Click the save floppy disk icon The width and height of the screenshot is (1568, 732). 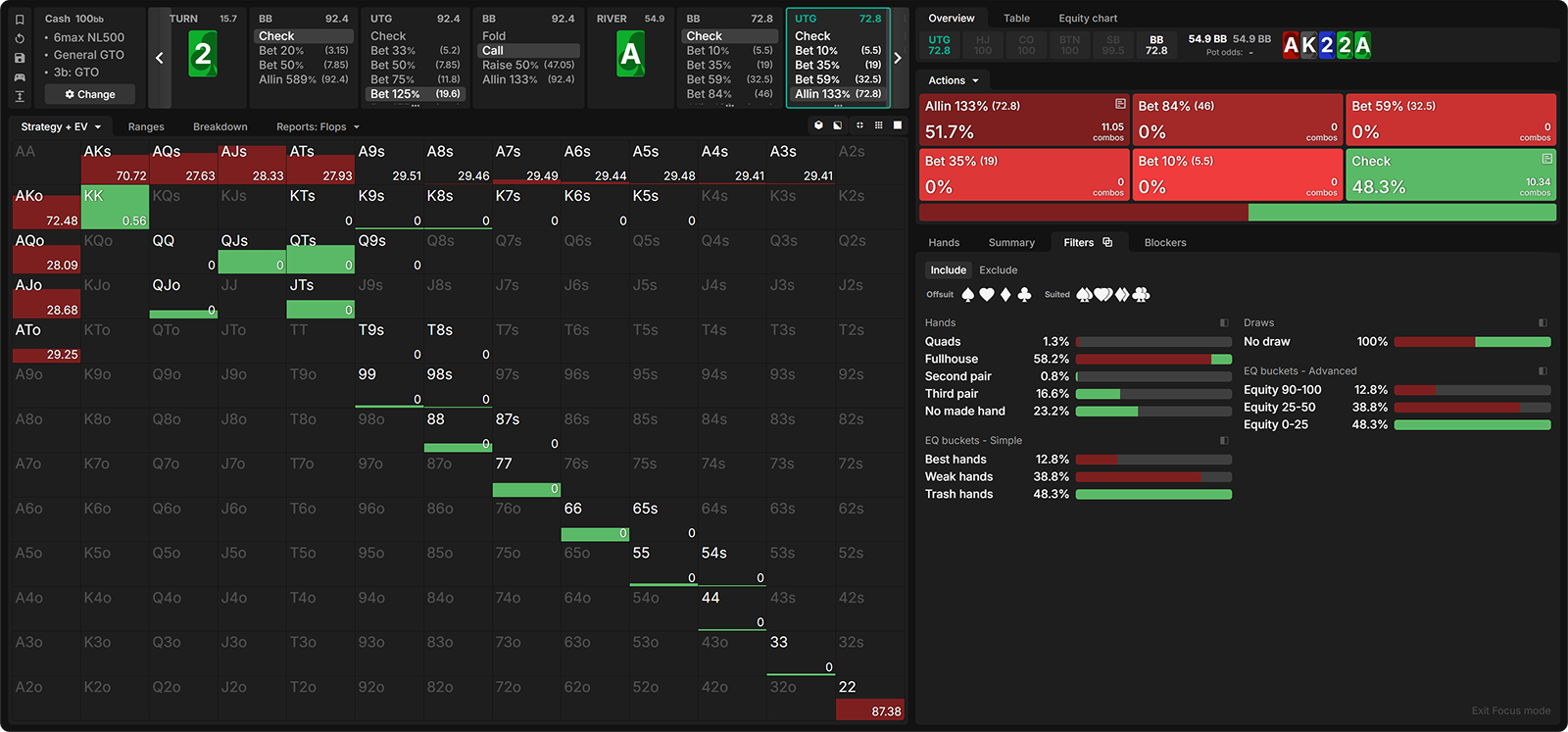[20, 58]
